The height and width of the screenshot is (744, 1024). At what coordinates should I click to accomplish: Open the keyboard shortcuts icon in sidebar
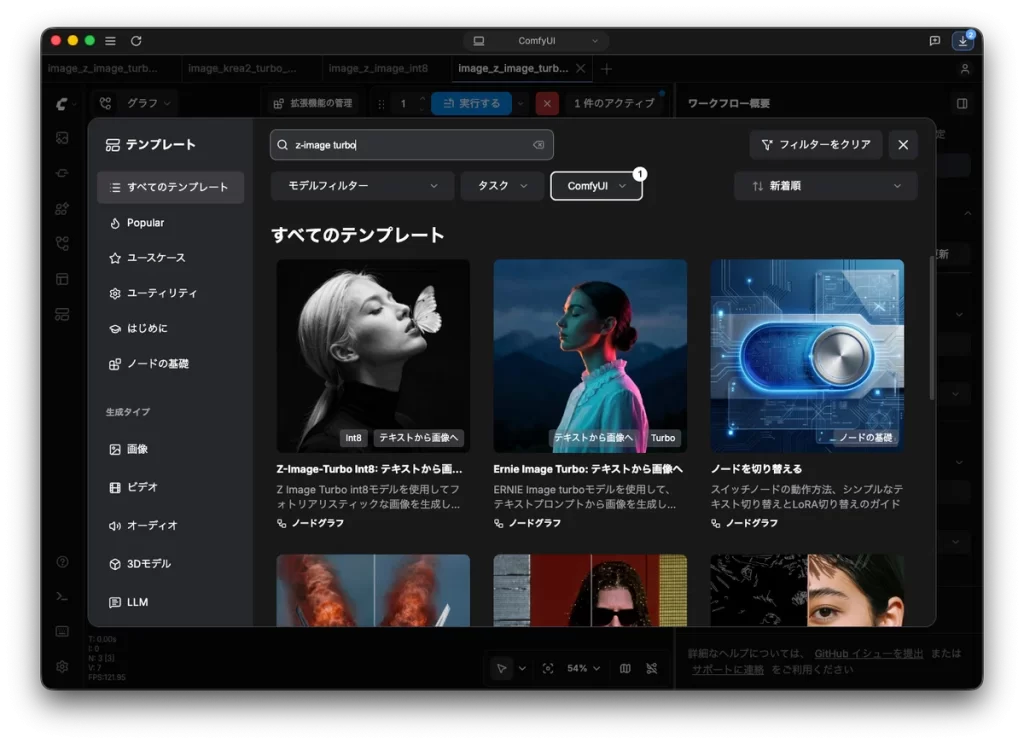pos(62,631)
